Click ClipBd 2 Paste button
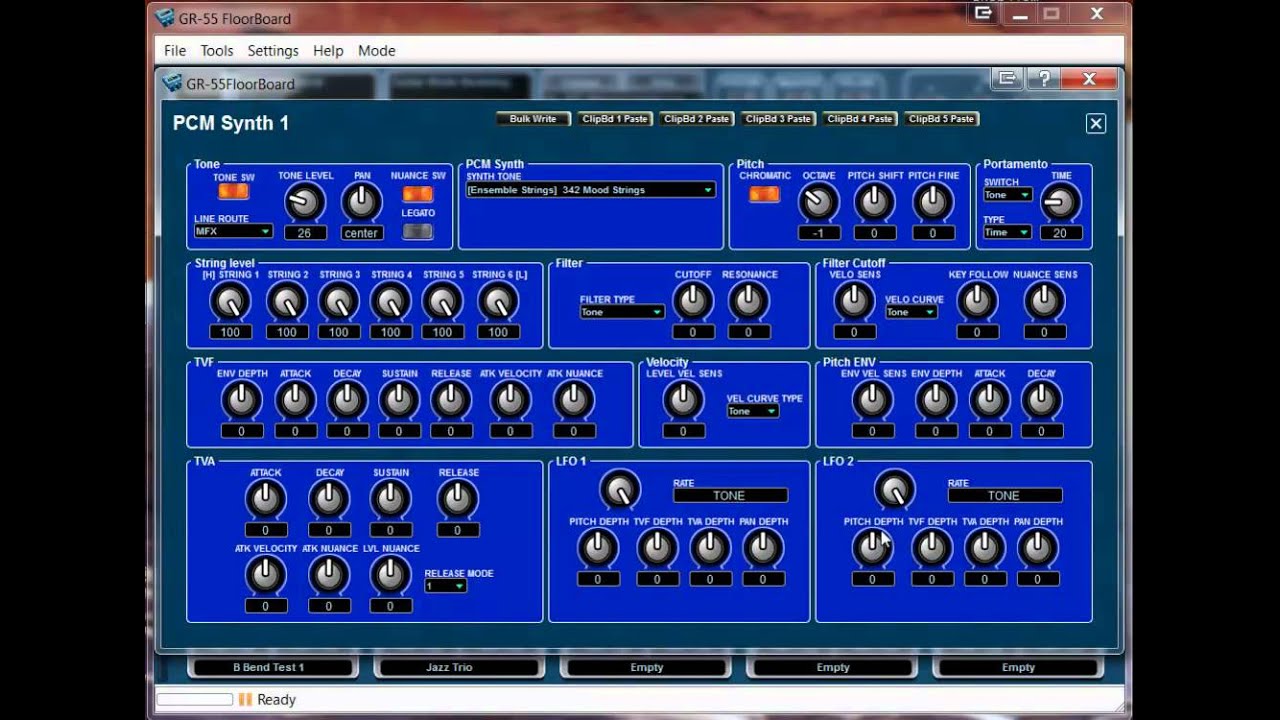This screenshot has height=720, width=1280. point(697,119)
